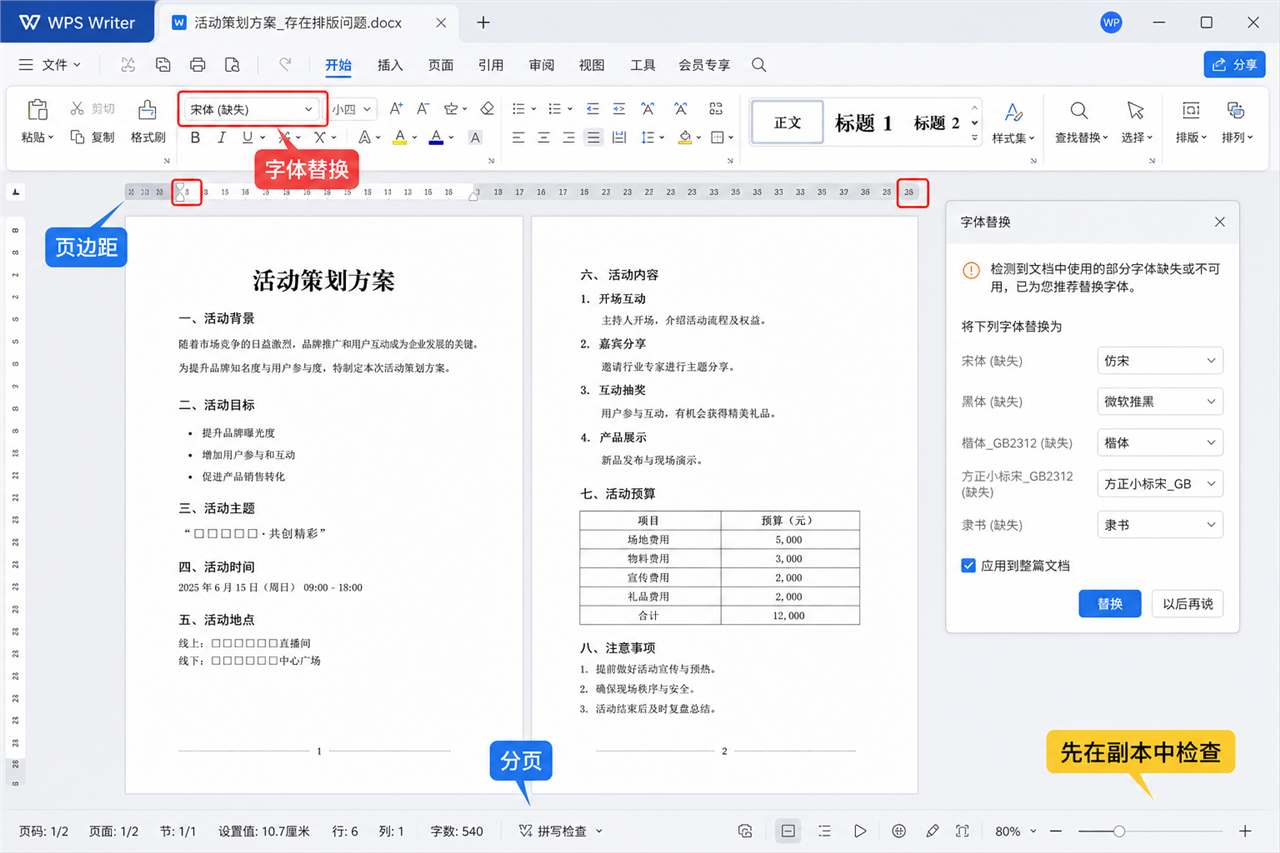Screen dimensions: 1280x853
Task: Click the Copy (复制) button
Action: pos(93,137)
